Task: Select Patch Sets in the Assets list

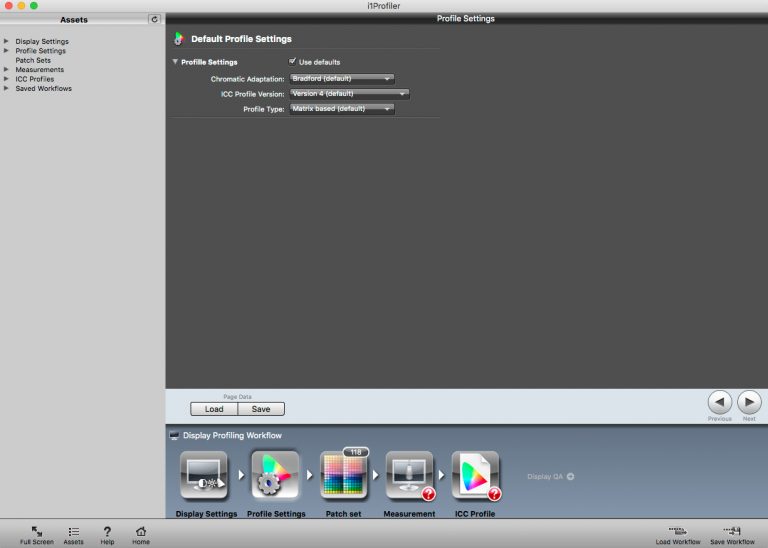Action: [33, 60]
